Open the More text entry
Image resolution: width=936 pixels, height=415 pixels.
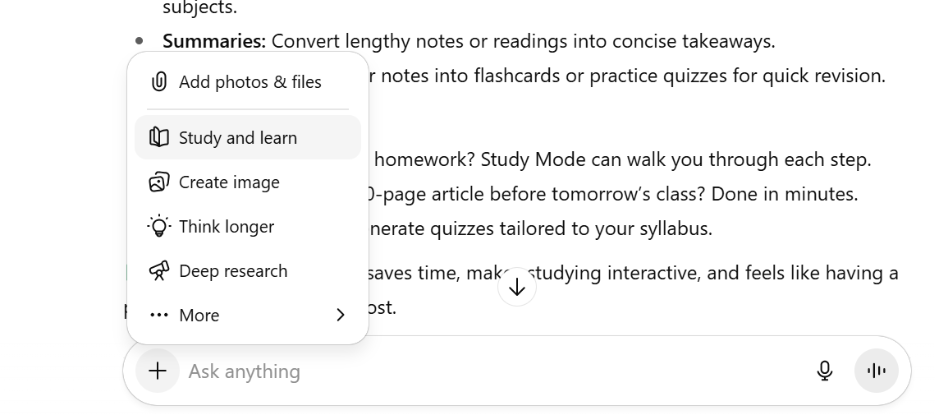click(199, 315)
